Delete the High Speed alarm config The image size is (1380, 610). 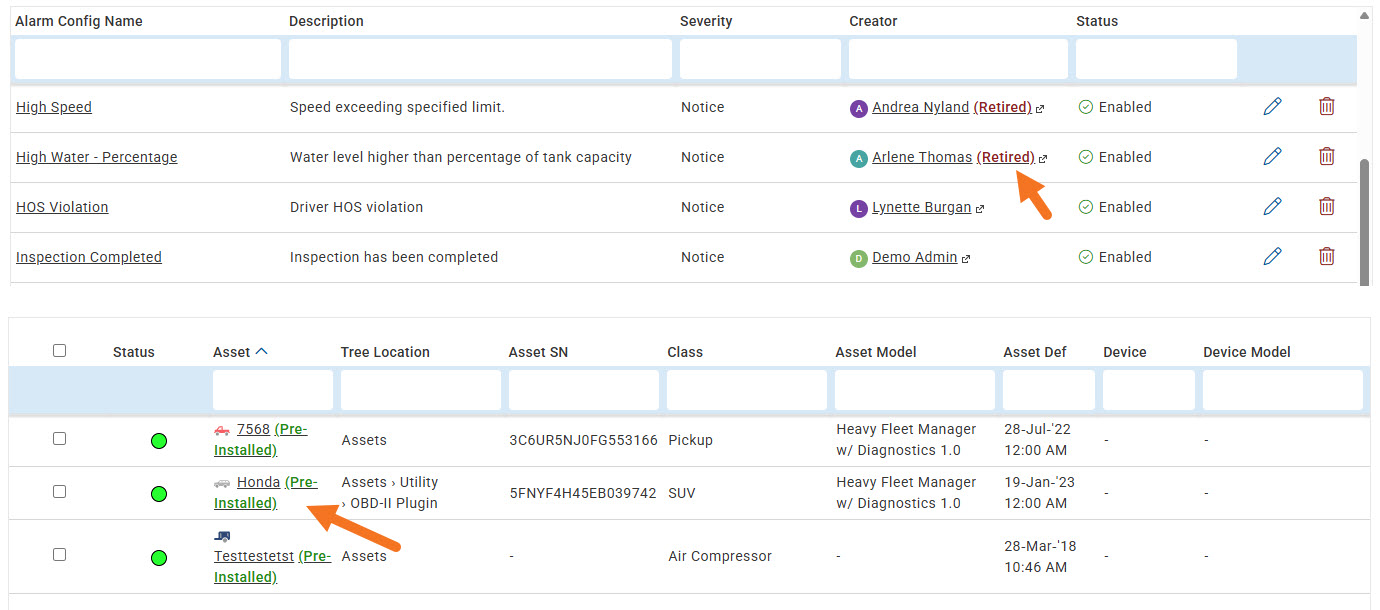point(1326,106)
